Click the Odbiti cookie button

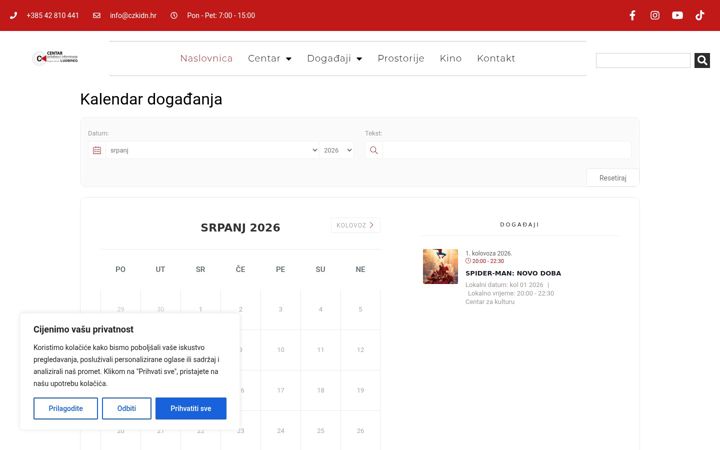point(126,408)
